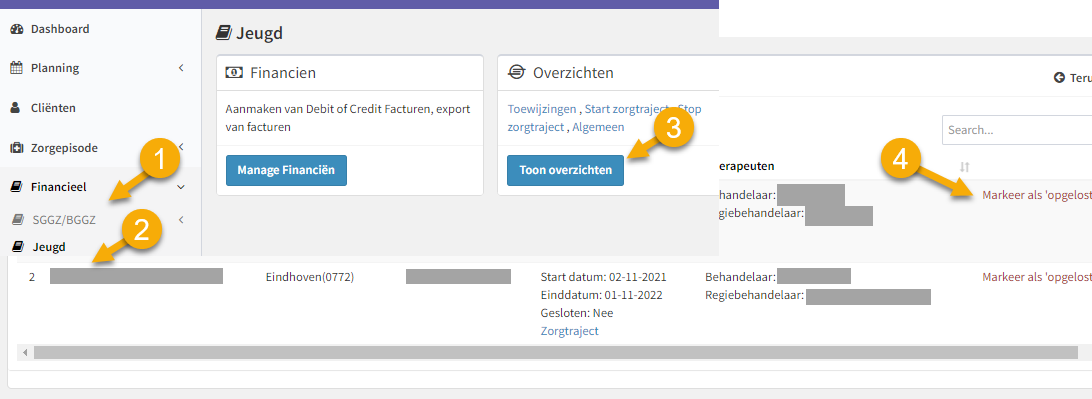Mark the first row as 'opgelost'

click(x=1036, y=195)
